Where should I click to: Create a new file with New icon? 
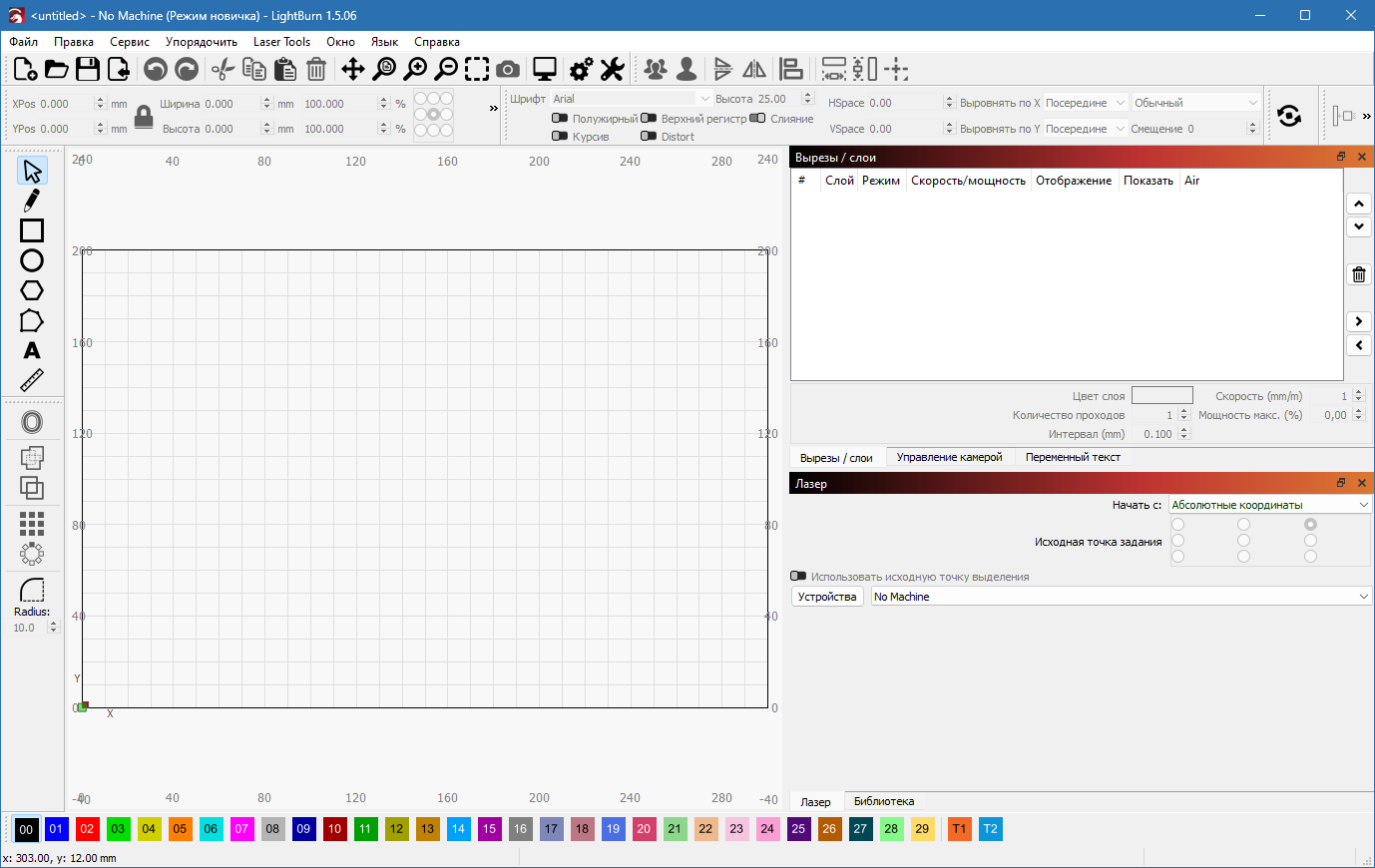(x=26, y=69)
